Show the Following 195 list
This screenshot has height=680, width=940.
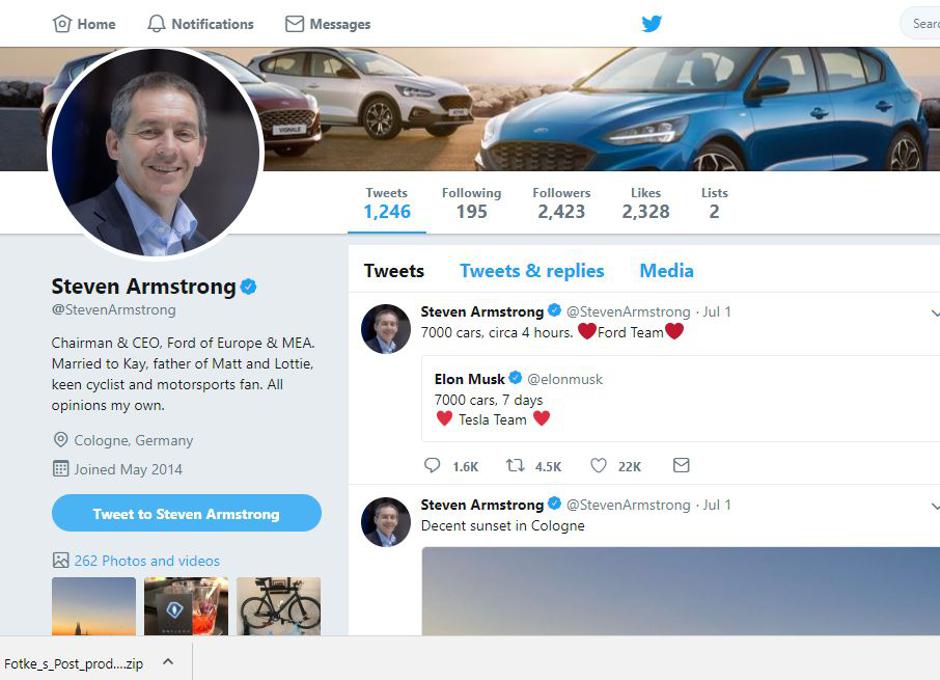point(471,203)
